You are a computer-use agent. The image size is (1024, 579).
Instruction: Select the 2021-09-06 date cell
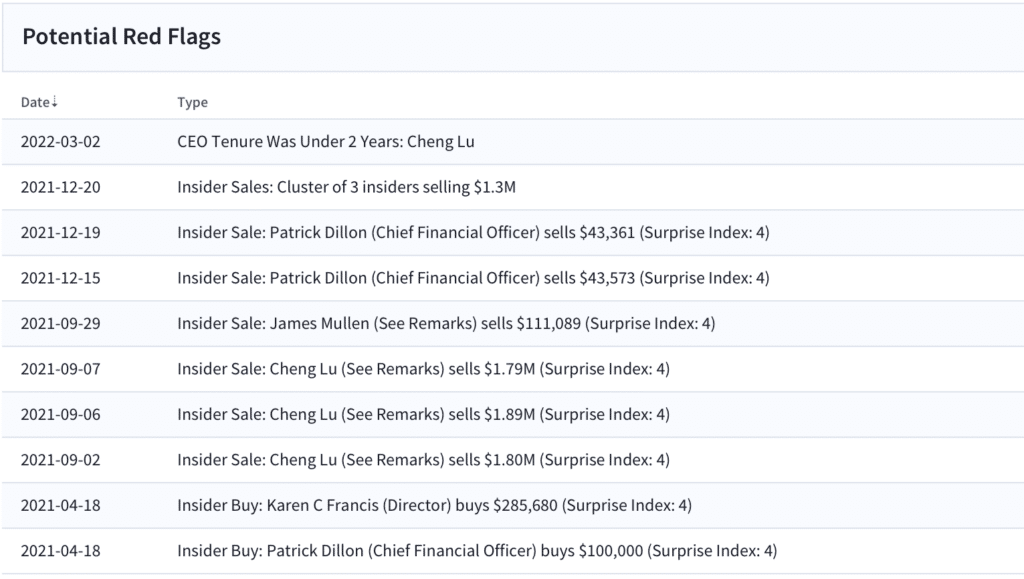click(61, 415)
